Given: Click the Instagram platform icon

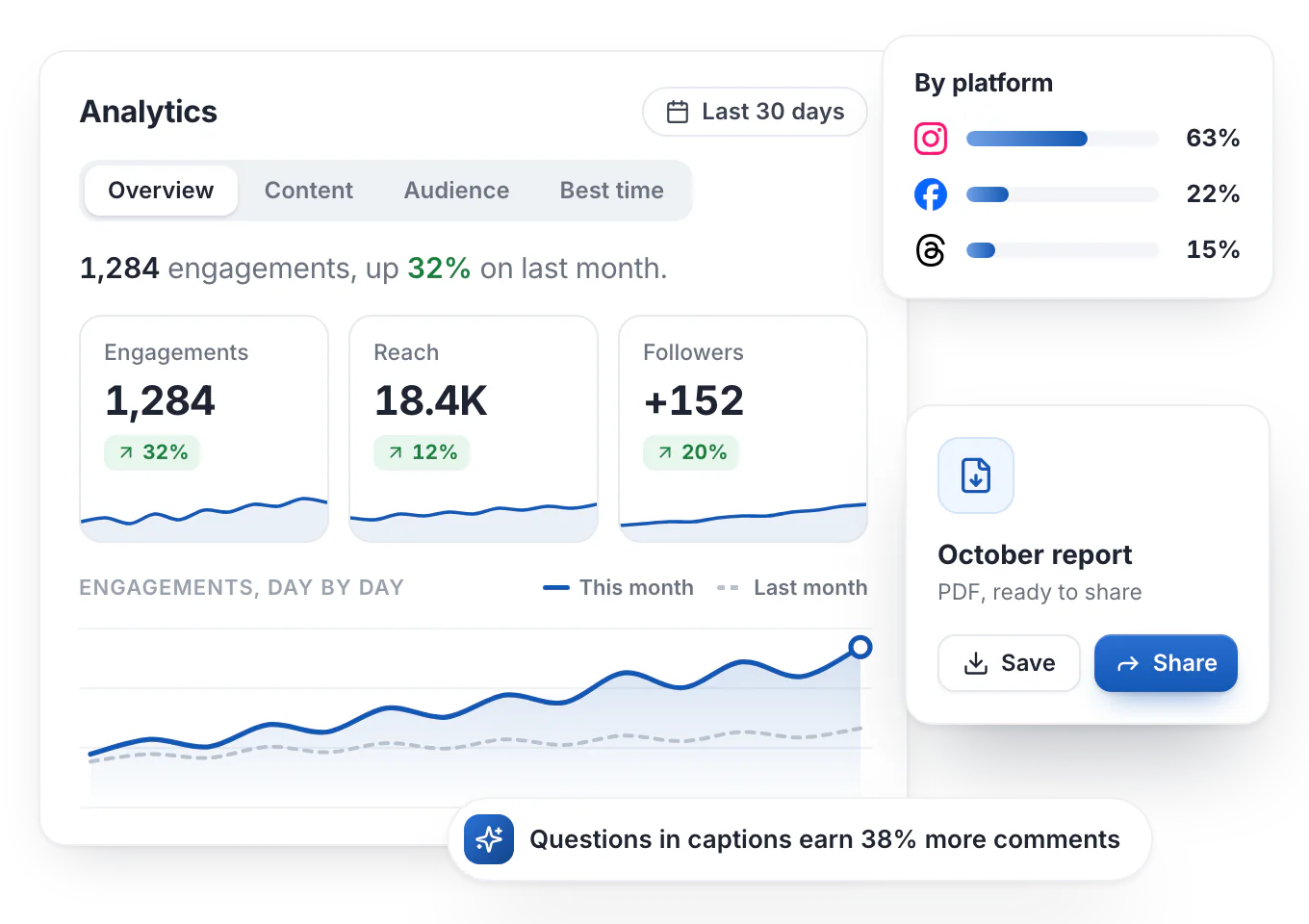Looking at the screenshot, I should [931, 139].
